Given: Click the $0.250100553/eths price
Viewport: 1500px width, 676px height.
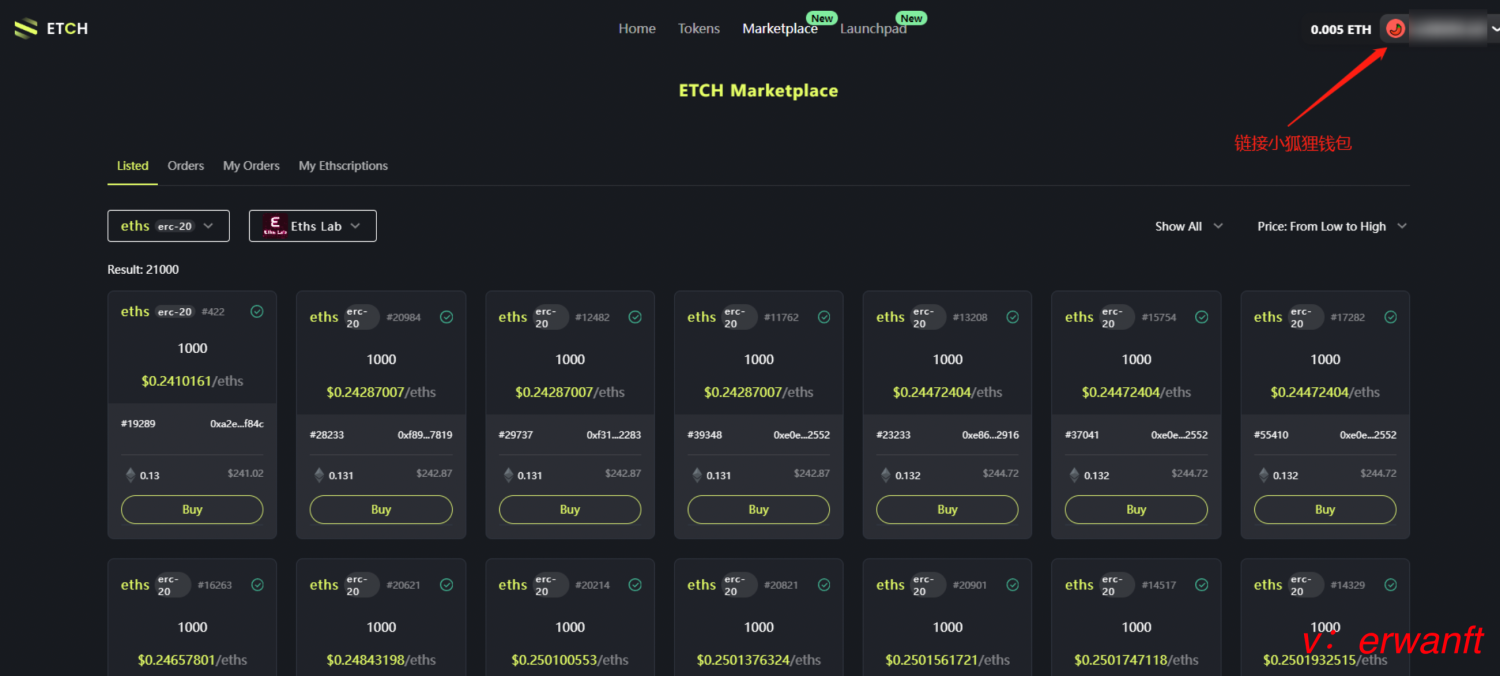Looking at the screenshot, I should 570,660.
